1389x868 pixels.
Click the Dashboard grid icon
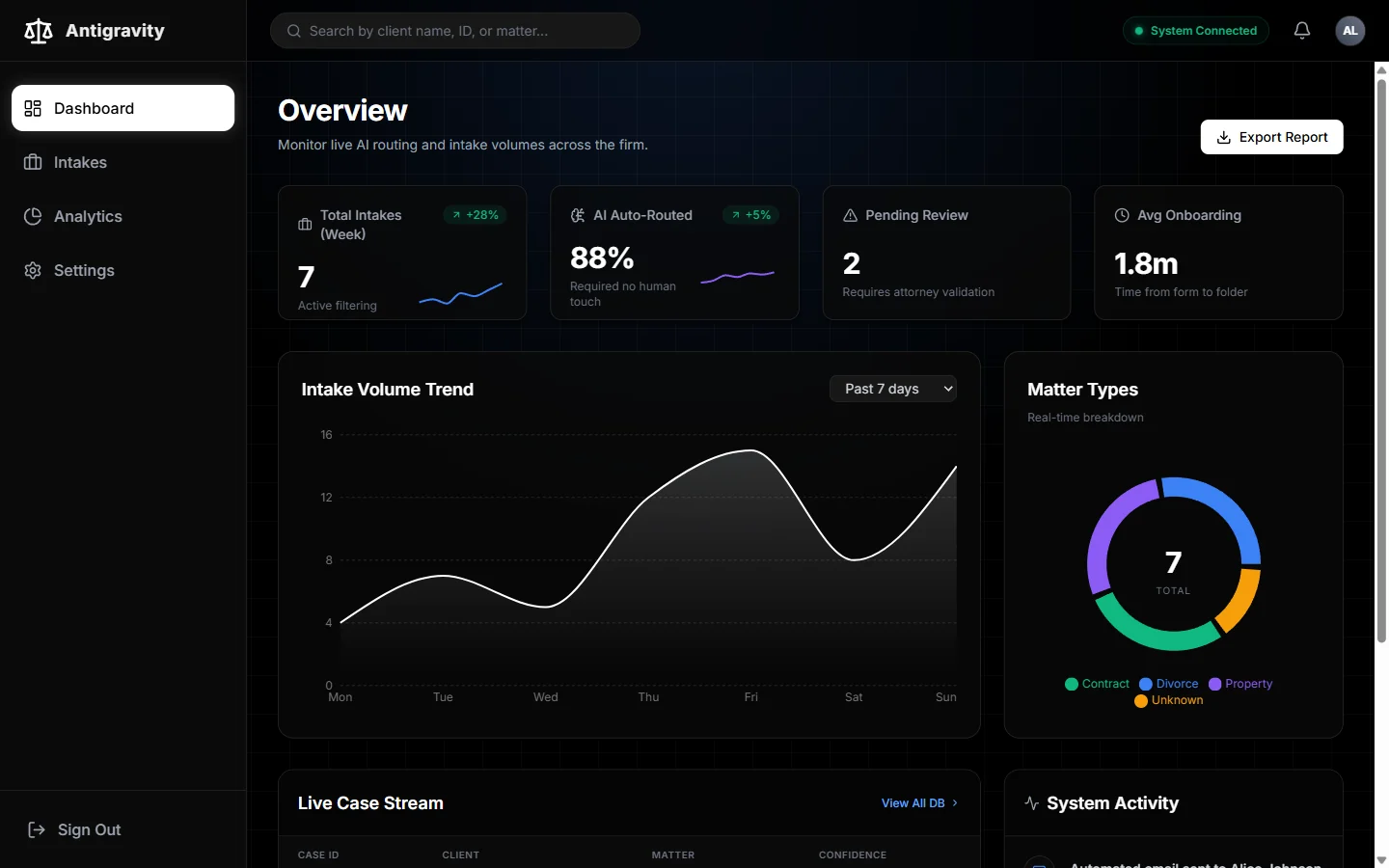coord(33,108)
